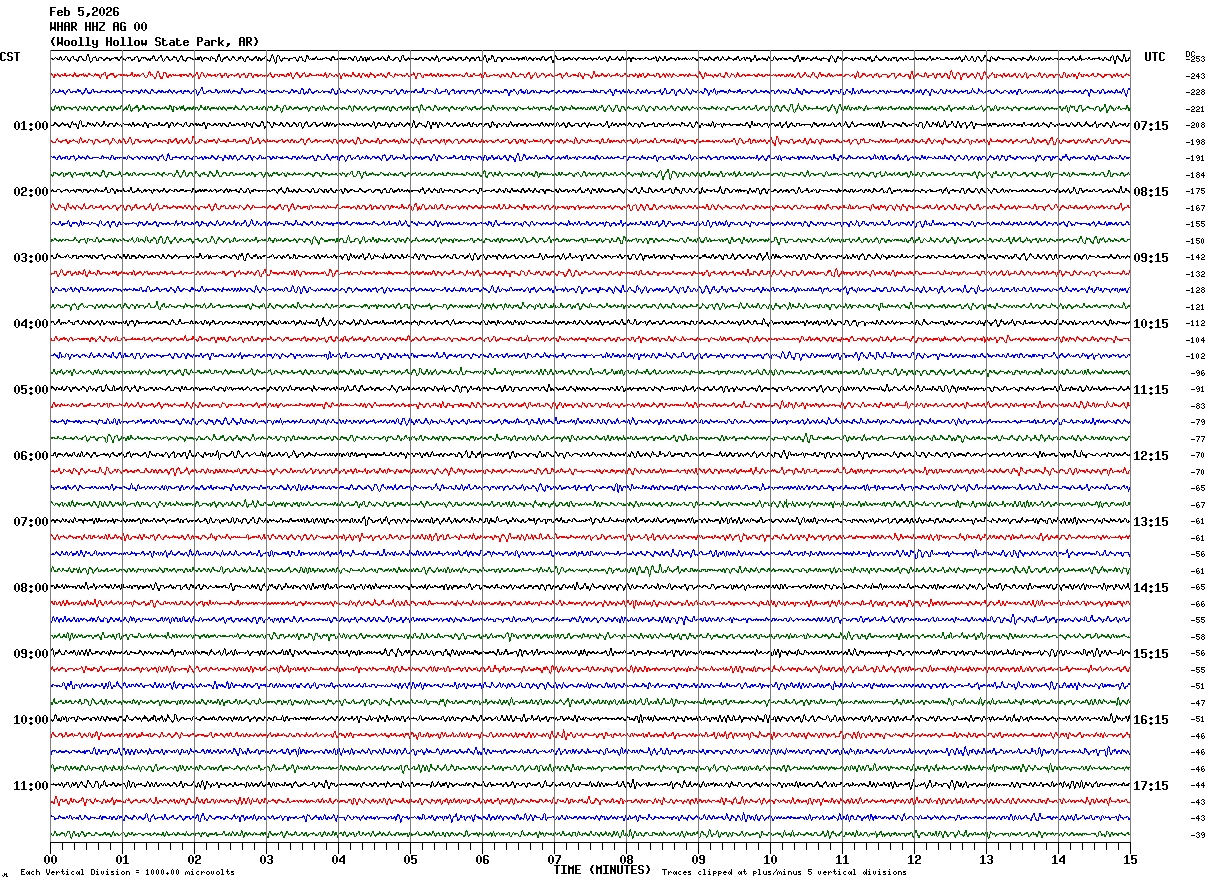
Task: Click the DC offset value -39
Action: [1197, 835]
